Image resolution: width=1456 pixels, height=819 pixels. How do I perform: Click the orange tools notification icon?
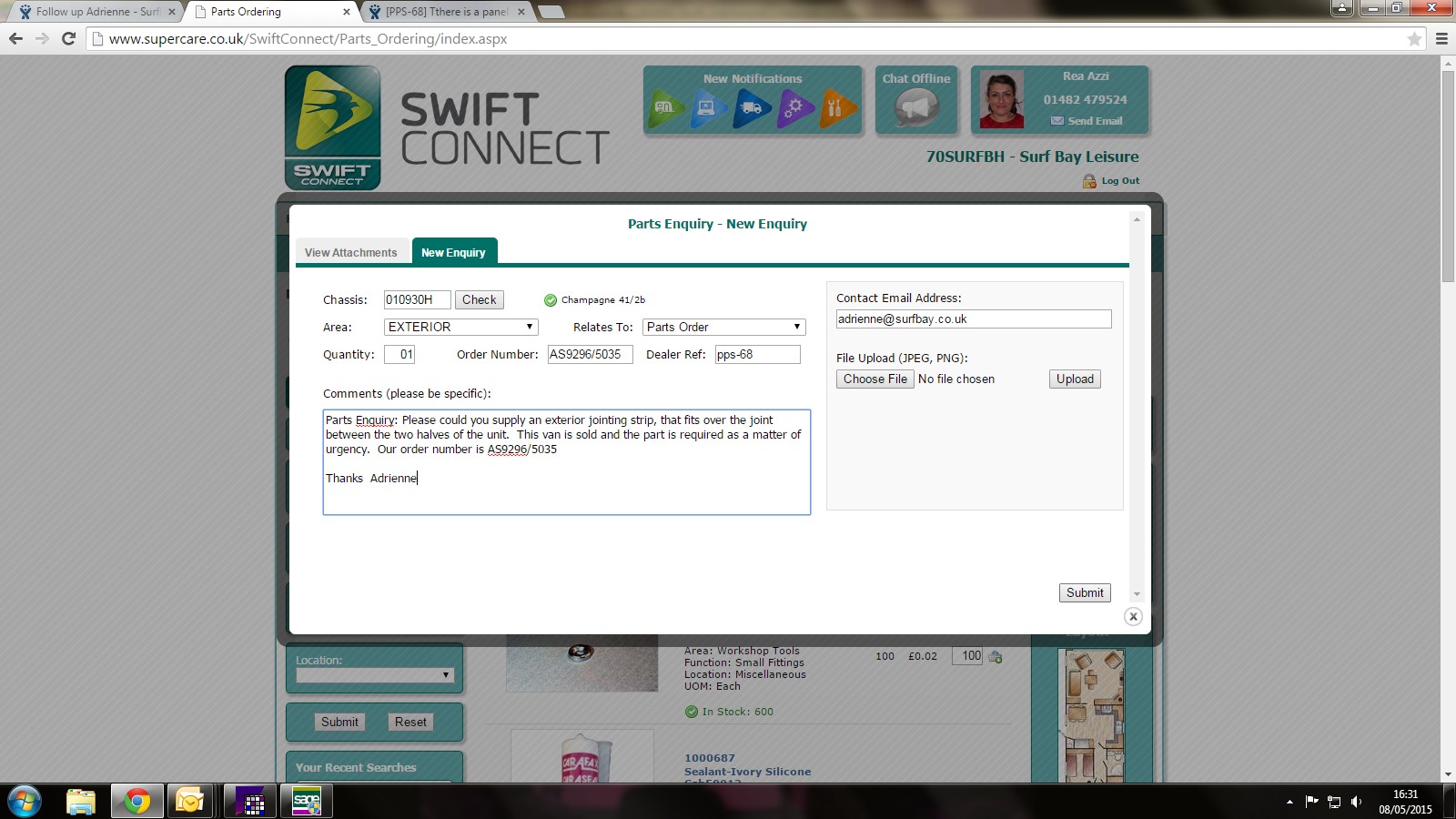pos(838,108)
